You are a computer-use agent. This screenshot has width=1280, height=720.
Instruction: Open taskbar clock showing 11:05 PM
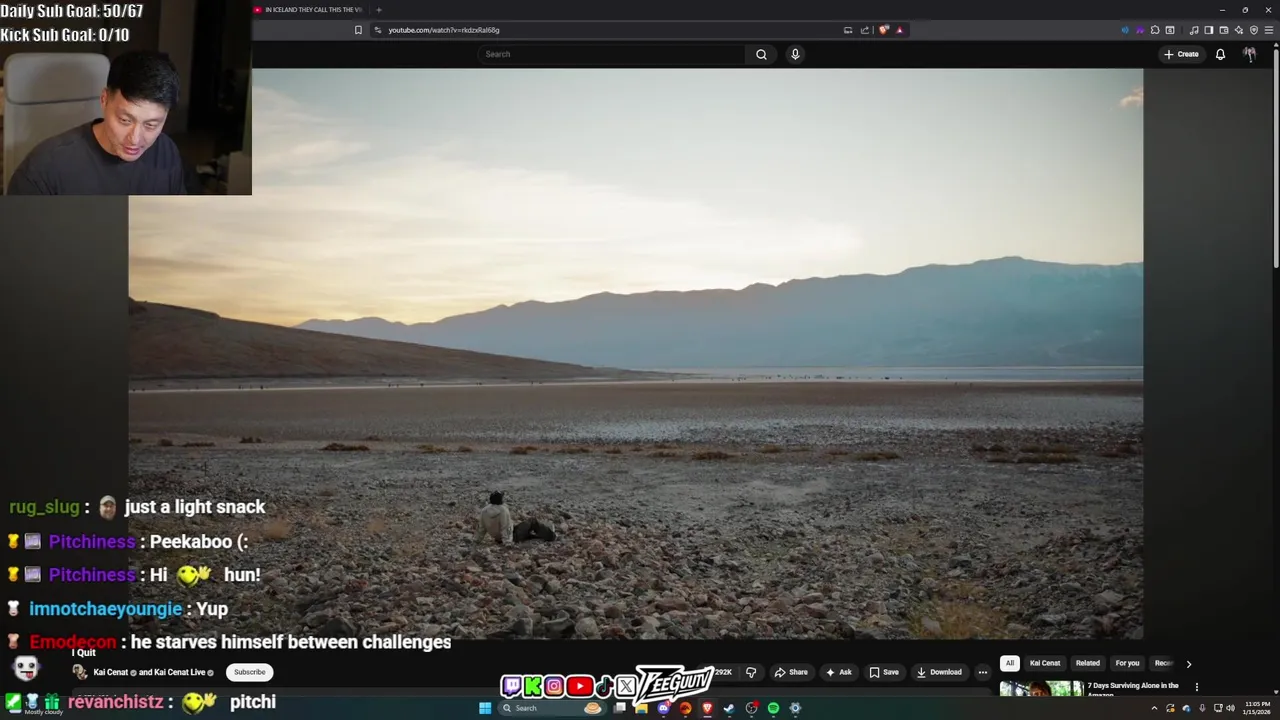1256,708
